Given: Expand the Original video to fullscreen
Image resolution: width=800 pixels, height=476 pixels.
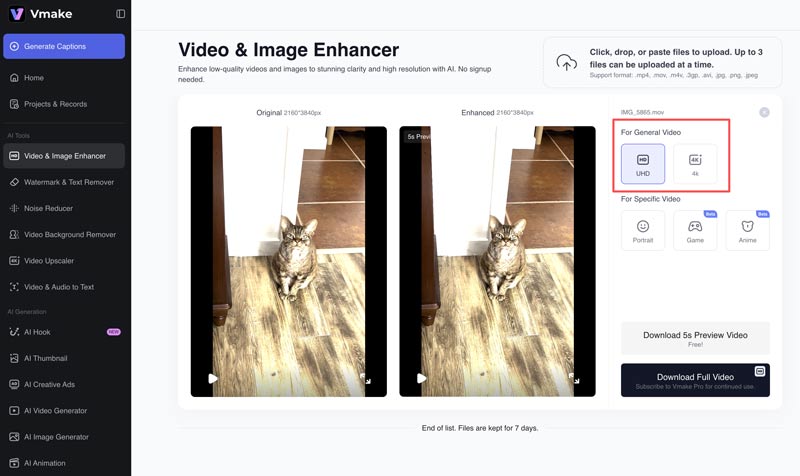Looking at the screenshot, I should point(366,379).
